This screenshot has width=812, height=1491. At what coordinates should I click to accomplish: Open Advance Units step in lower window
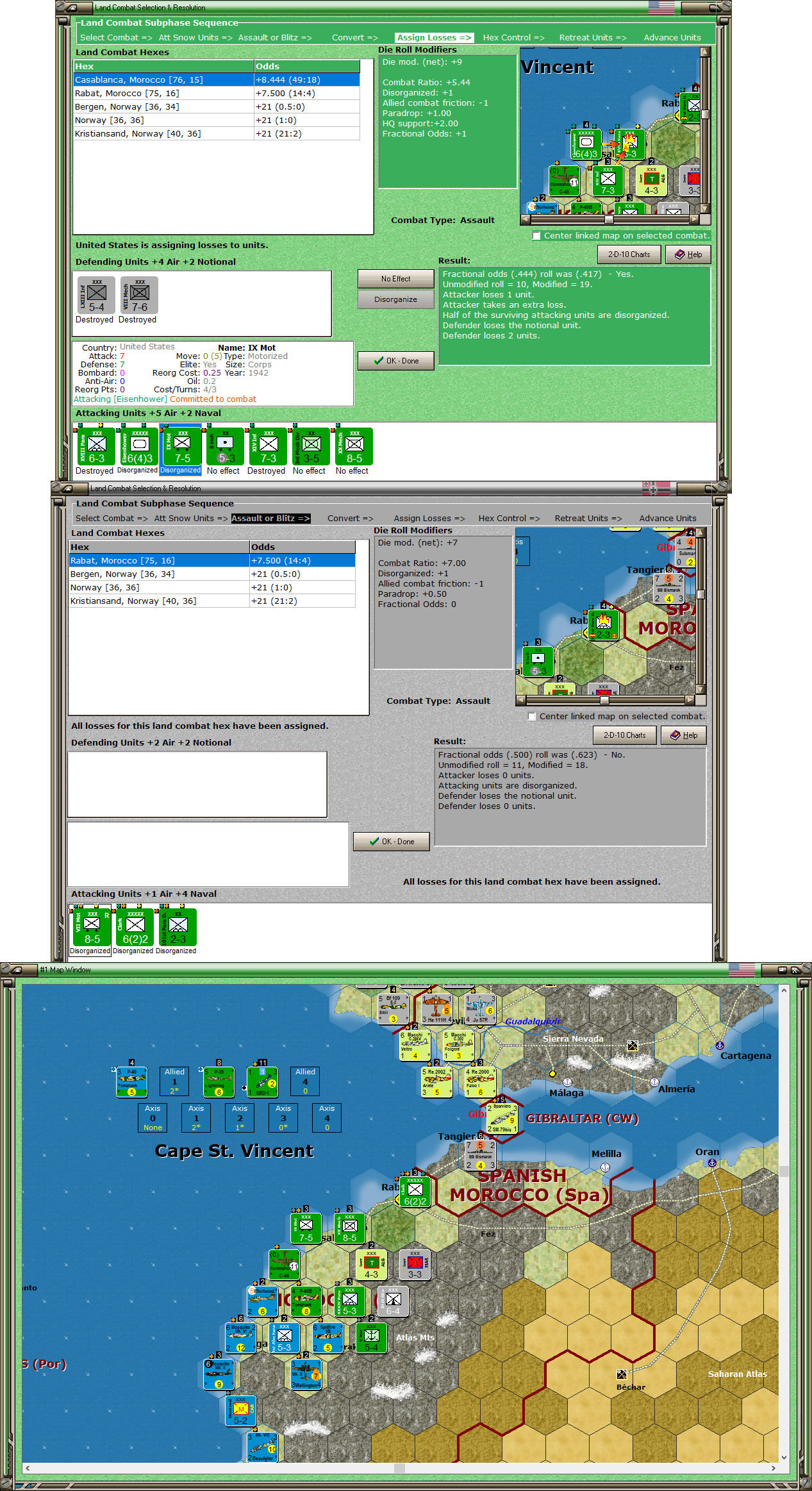(668, 519)
